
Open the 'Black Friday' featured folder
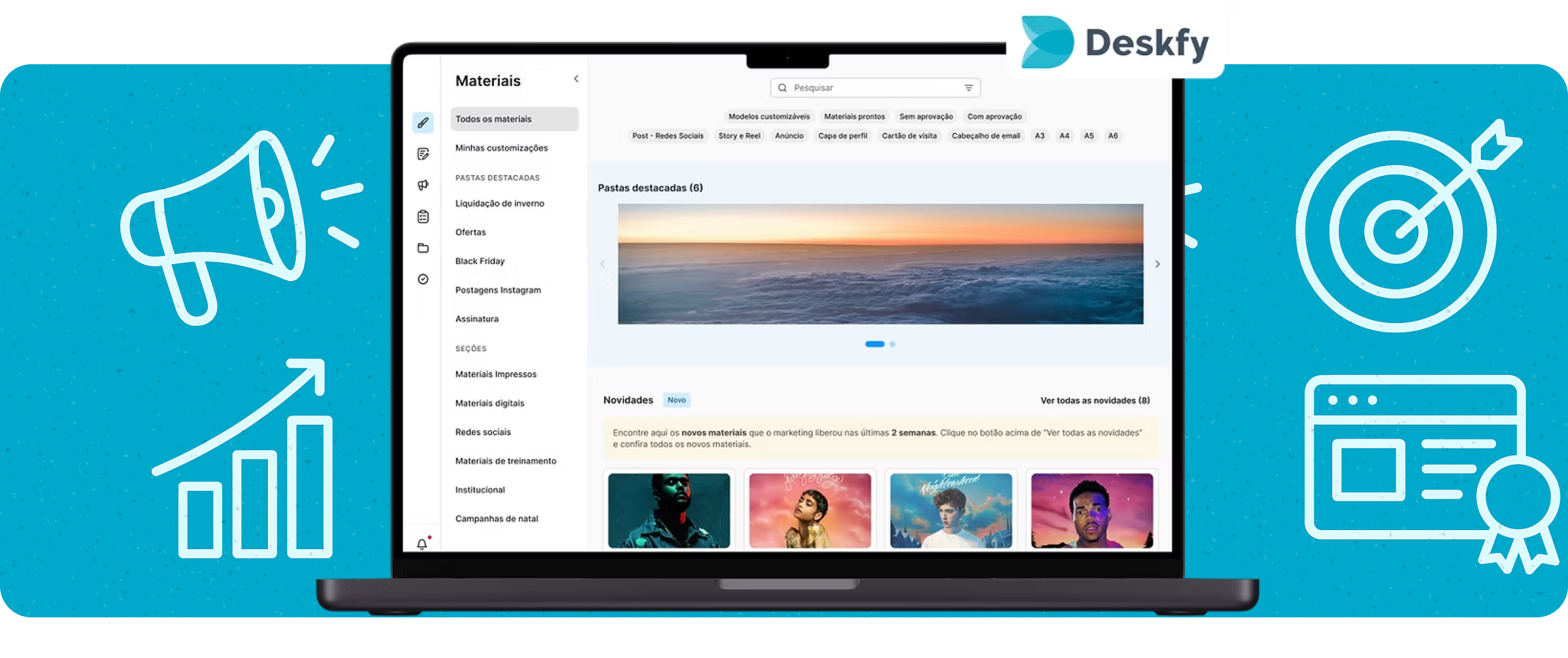pos(479,261)
